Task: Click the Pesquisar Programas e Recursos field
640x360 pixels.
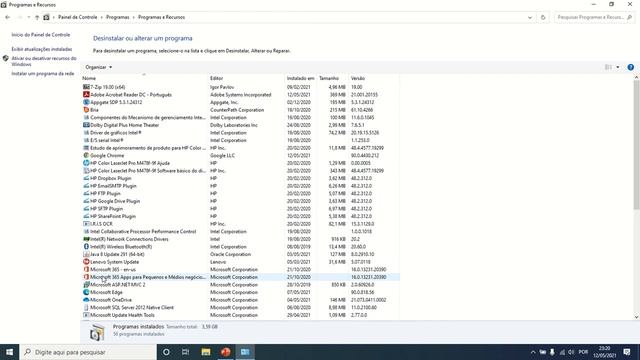Action: pyautogui.click(x=594, y=17)
